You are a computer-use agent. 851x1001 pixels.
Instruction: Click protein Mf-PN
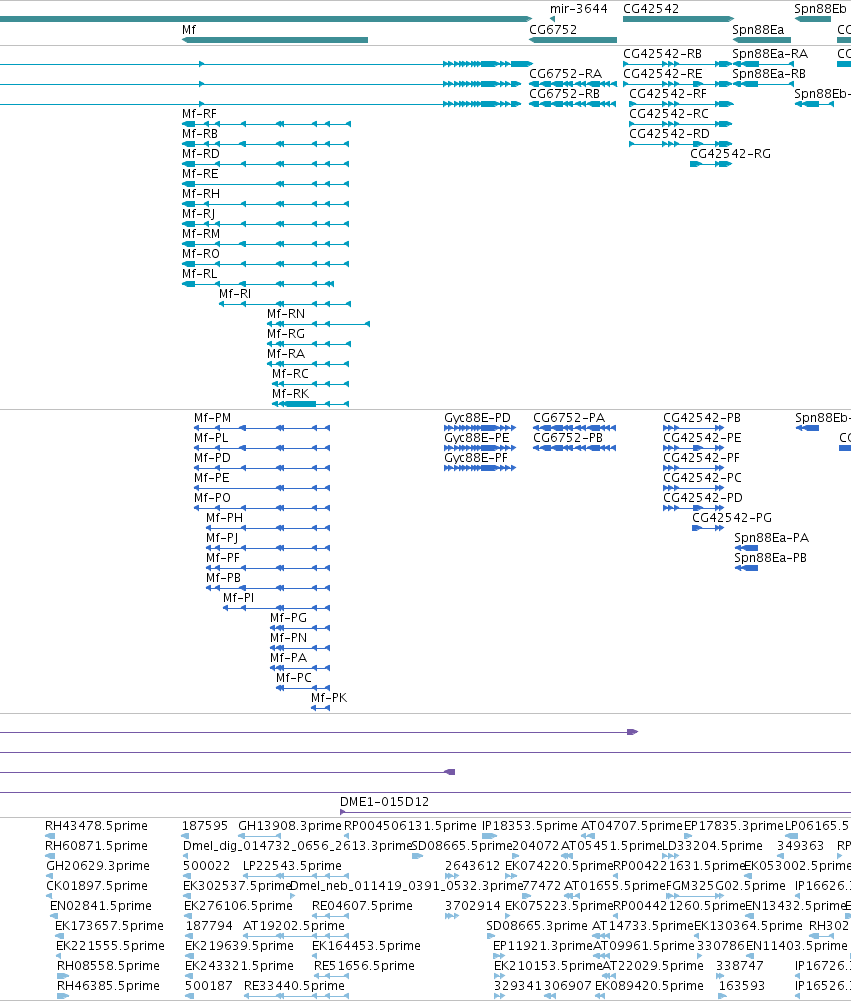pyautogui.click(x=288, y=638)
